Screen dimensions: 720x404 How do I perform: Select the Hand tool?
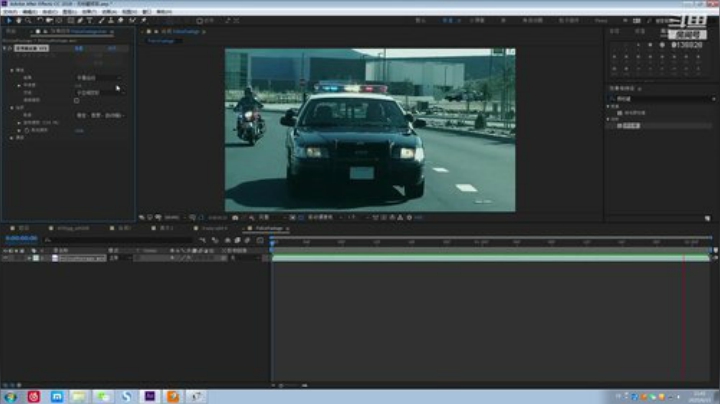[18, 21]
